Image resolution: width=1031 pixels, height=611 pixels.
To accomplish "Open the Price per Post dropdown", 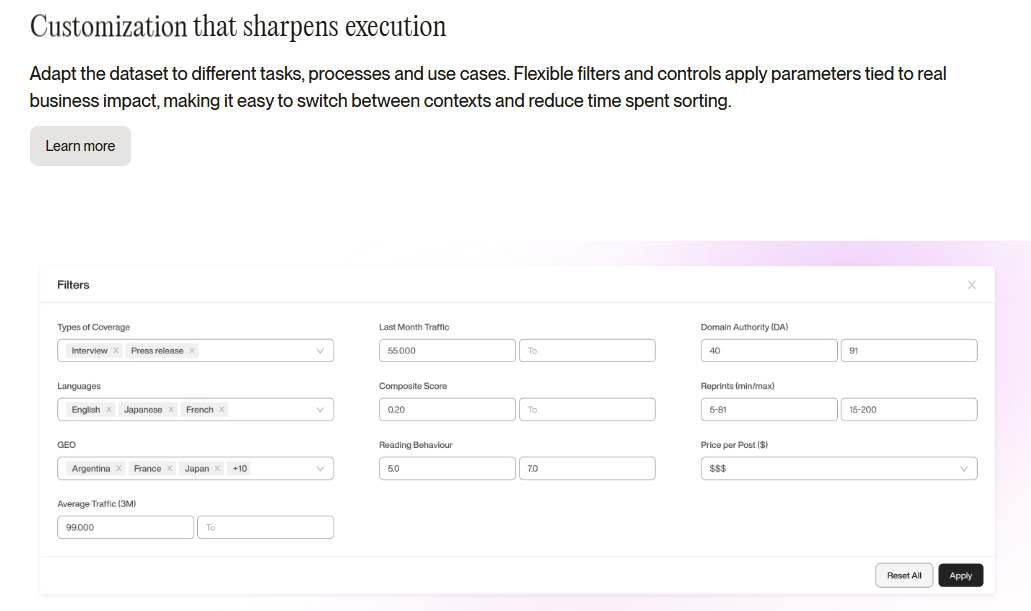I will 964,469.
